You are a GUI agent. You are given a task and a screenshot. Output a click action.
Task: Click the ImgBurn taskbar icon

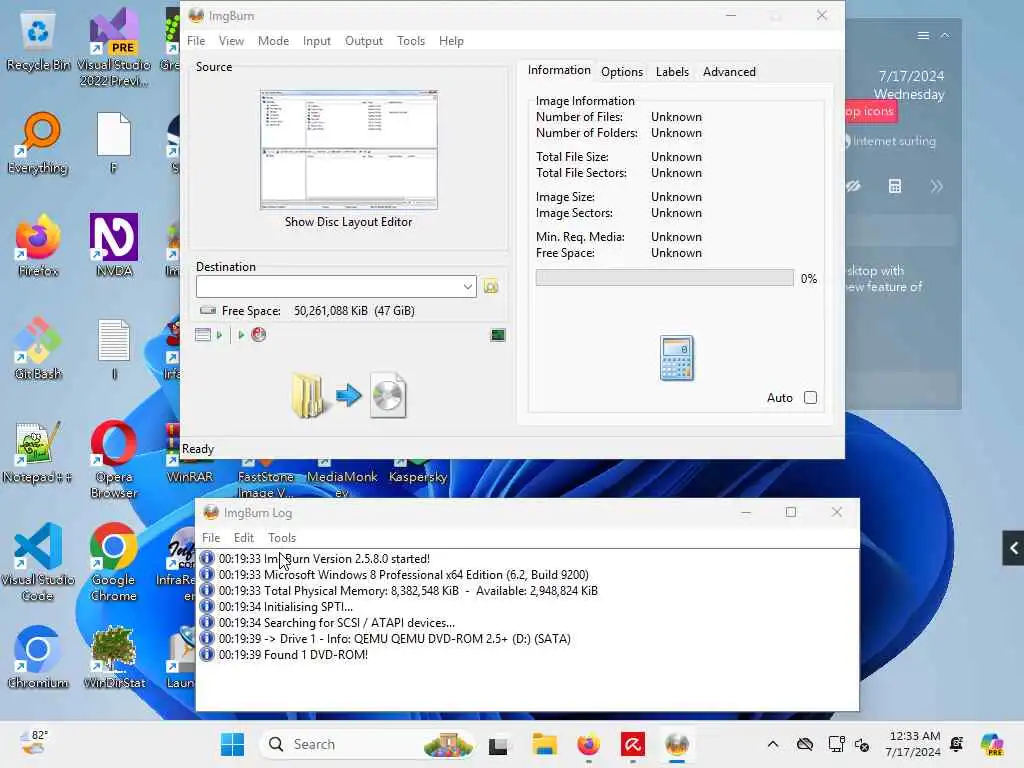click(677, 744)
